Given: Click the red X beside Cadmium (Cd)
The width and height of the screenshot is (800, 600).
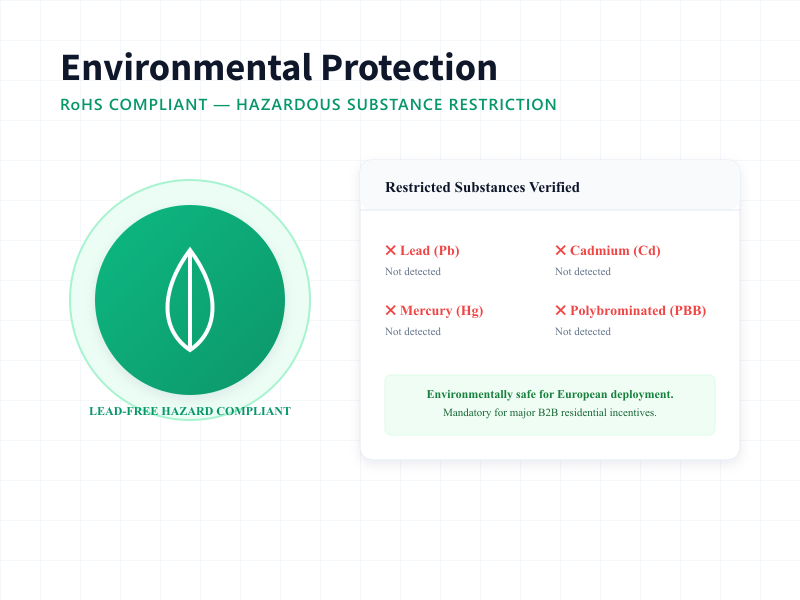Looking at the screenshot, I should point(561,250).
